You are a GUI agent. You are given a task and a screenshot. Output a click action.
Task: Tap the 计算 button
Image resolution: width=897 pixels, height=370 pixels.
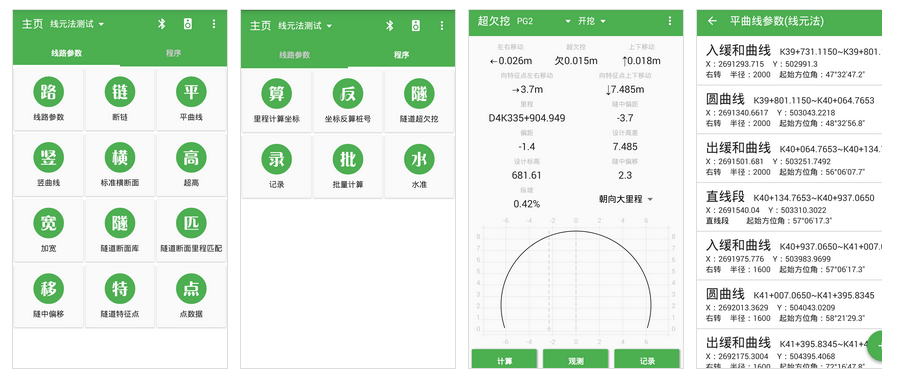504,360
